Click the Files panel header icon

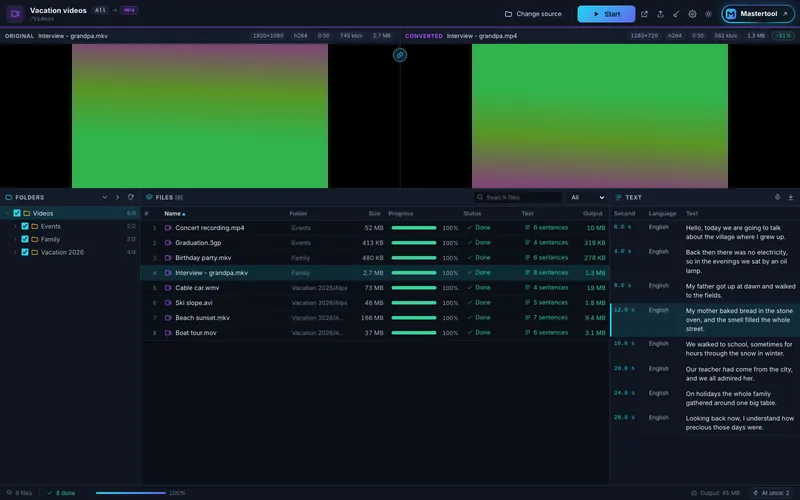tap(149, 197)
